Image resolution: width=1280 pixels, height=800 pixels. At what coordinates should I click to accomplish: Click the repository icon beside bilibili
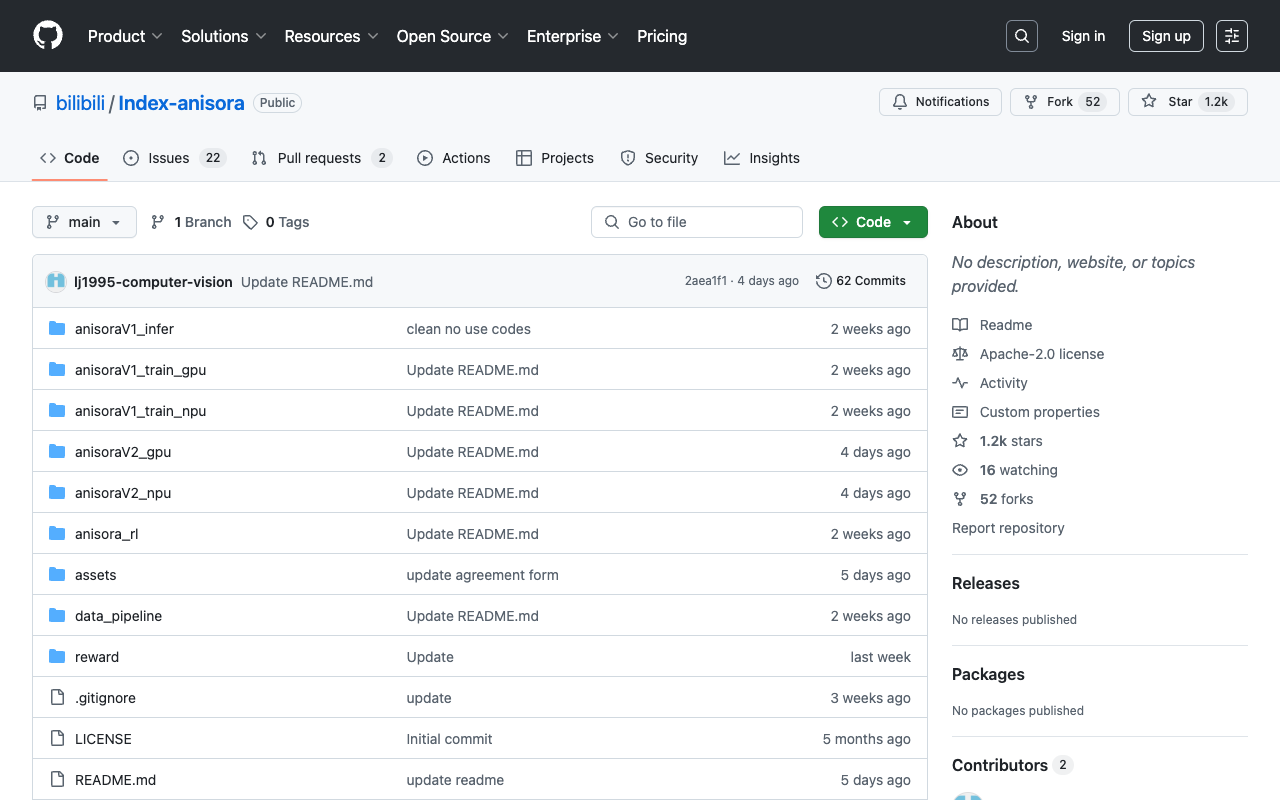point(40,103)
